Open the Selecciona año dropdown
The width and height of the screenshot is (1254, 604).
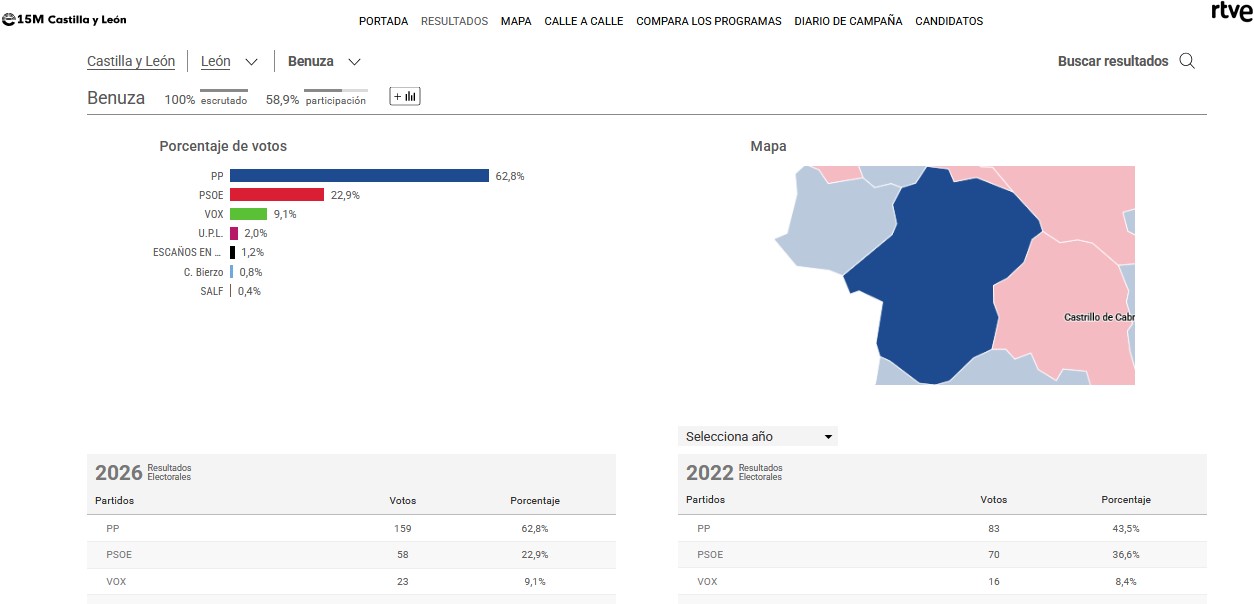[758, 436]
